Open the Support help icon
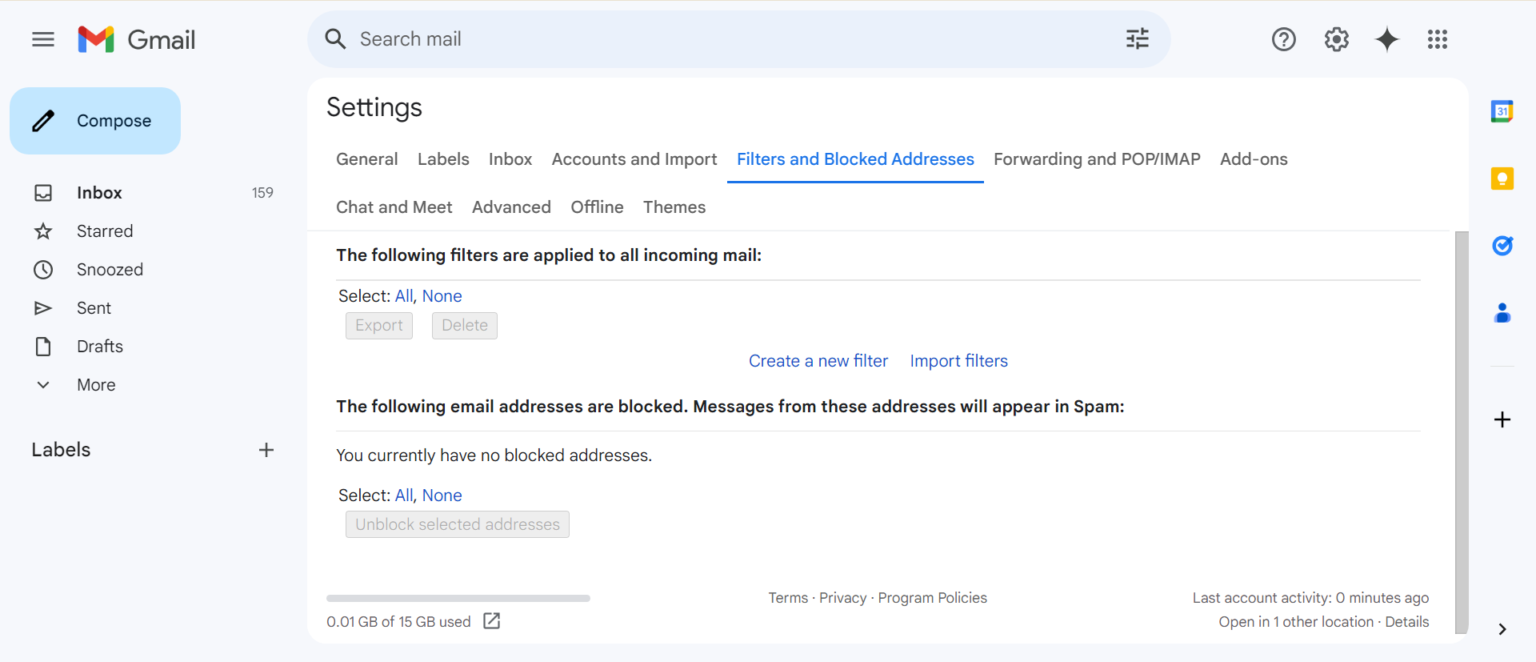The width and height of the screenshot is (1536, 662). tap(1283, 39)
